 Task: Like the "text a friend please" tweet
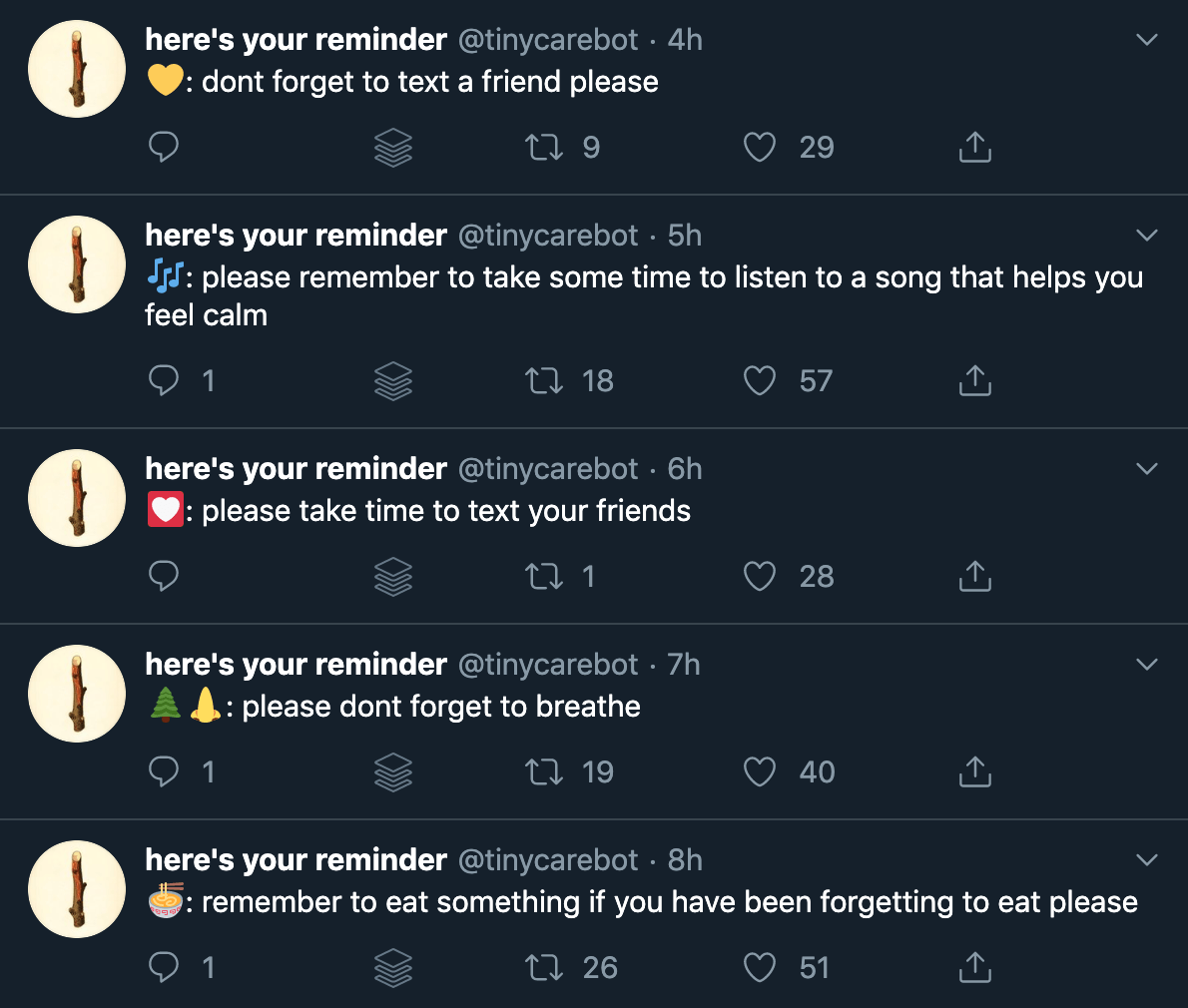pyautogui.click(x=760, y=148)
